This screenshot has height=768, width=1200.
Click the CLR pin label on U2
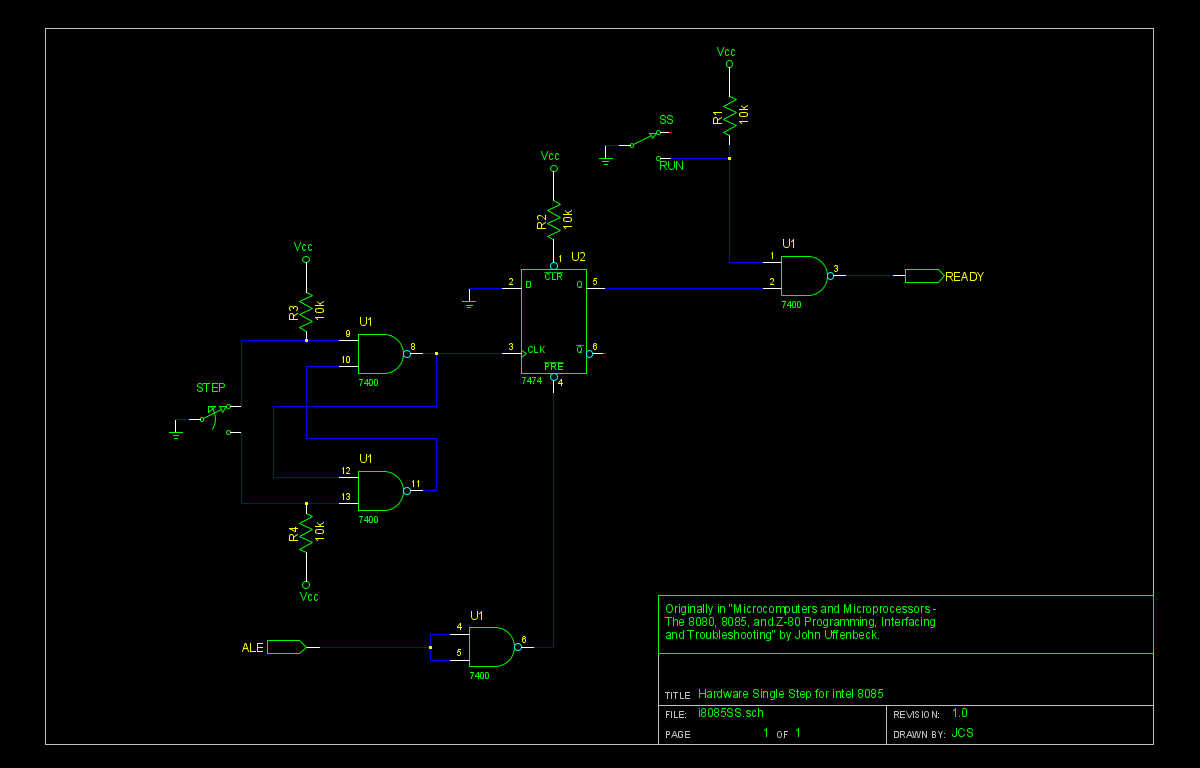pos(553,276)
